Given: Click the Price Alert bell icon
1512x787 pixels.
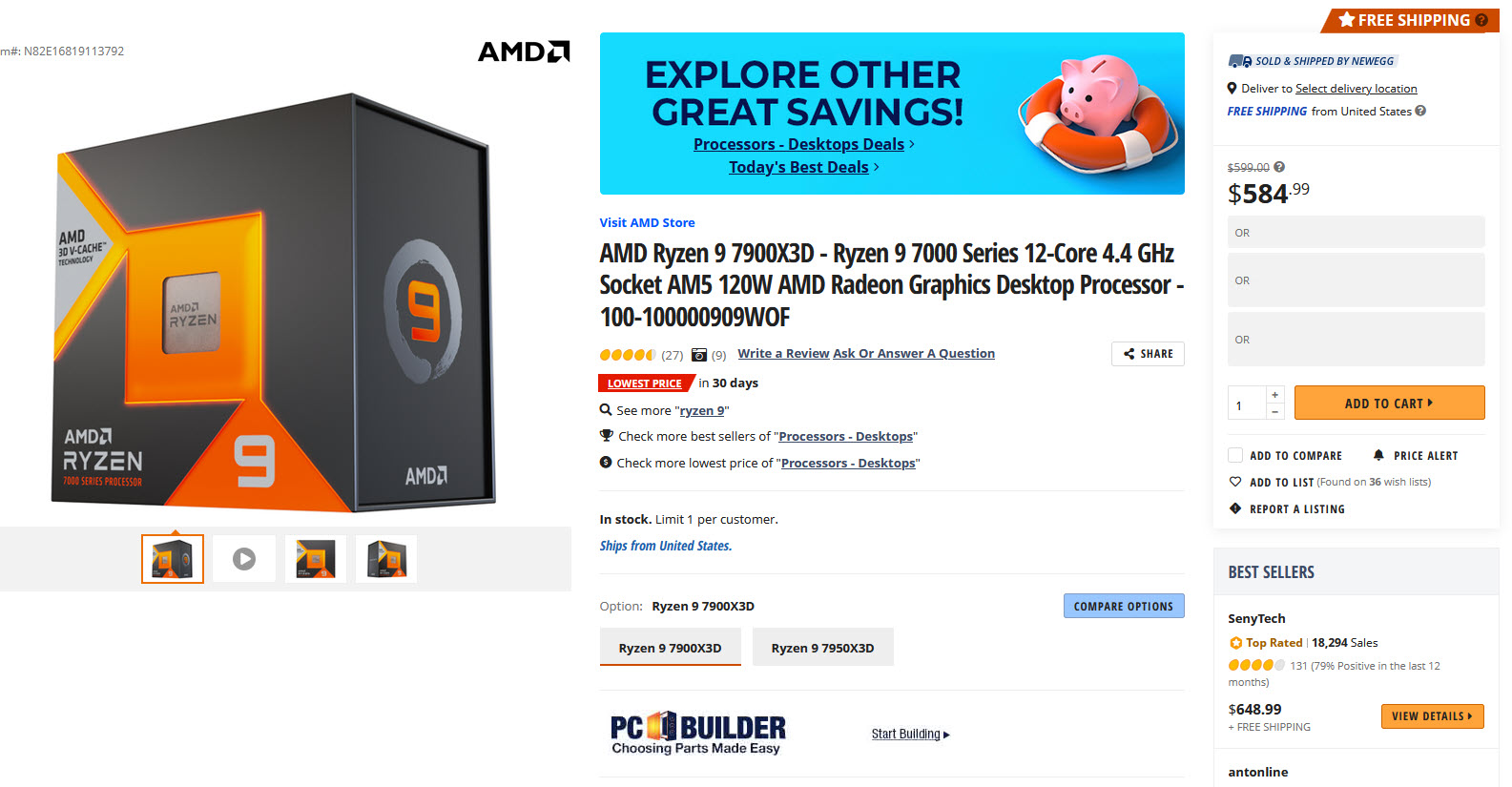Looking at the screenshot, I should click(x=1378, y=455).
